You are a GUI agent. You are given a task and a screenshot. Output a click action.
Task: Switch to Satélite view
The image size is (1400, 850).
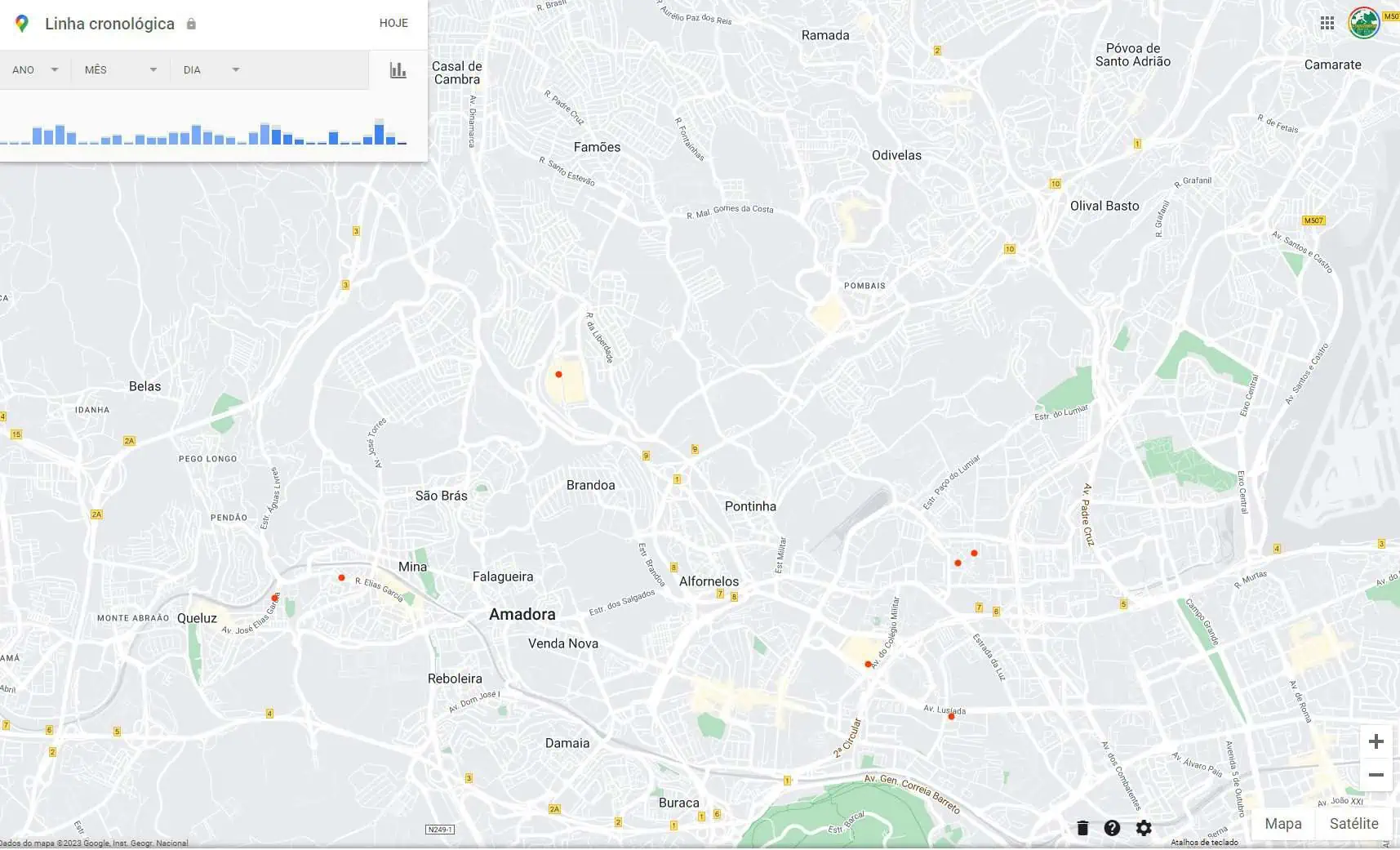pos(1353,824)
